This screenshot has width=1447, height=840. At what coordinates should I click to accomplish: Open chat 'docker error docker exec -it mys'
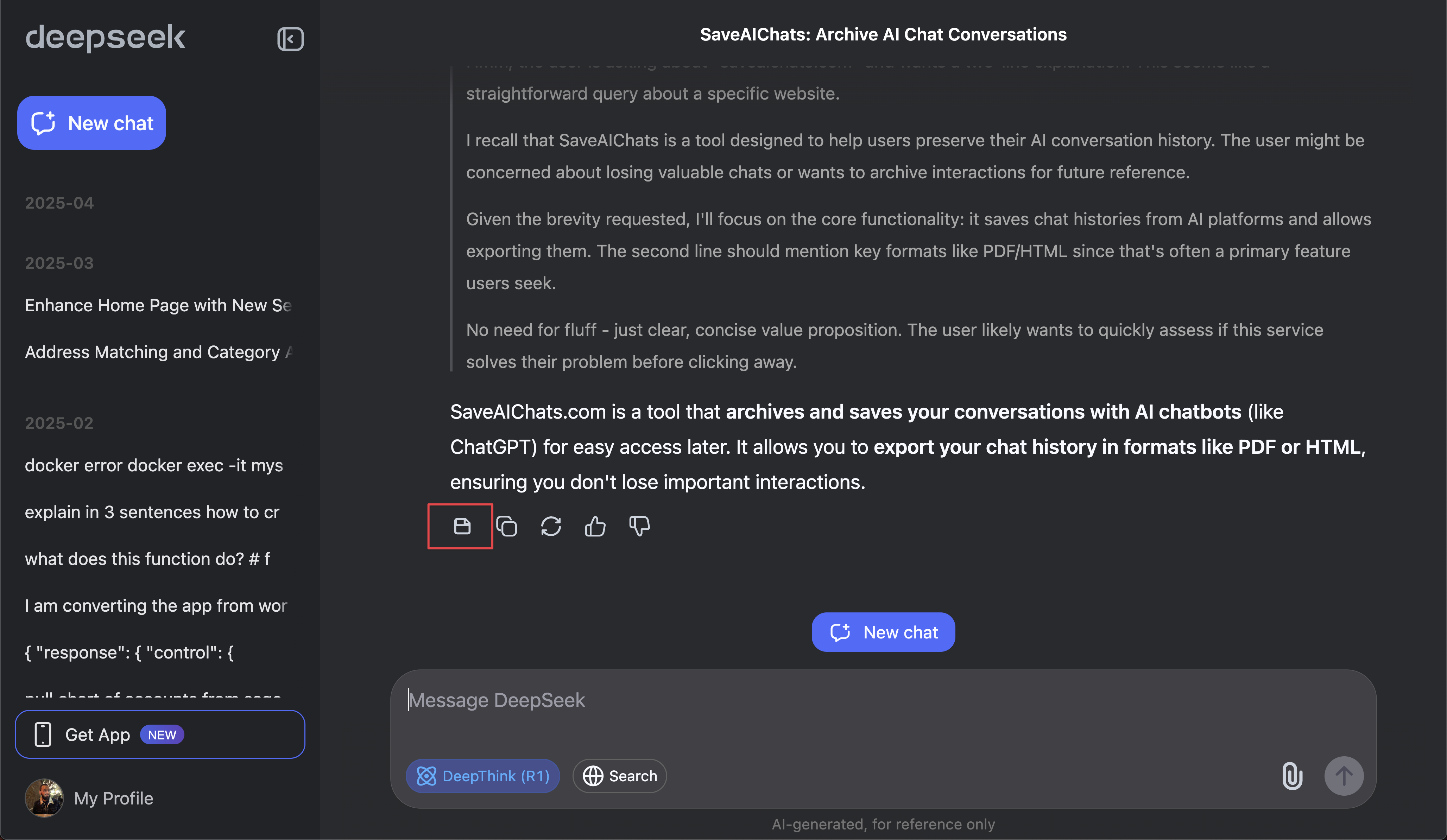click(154, 465)
